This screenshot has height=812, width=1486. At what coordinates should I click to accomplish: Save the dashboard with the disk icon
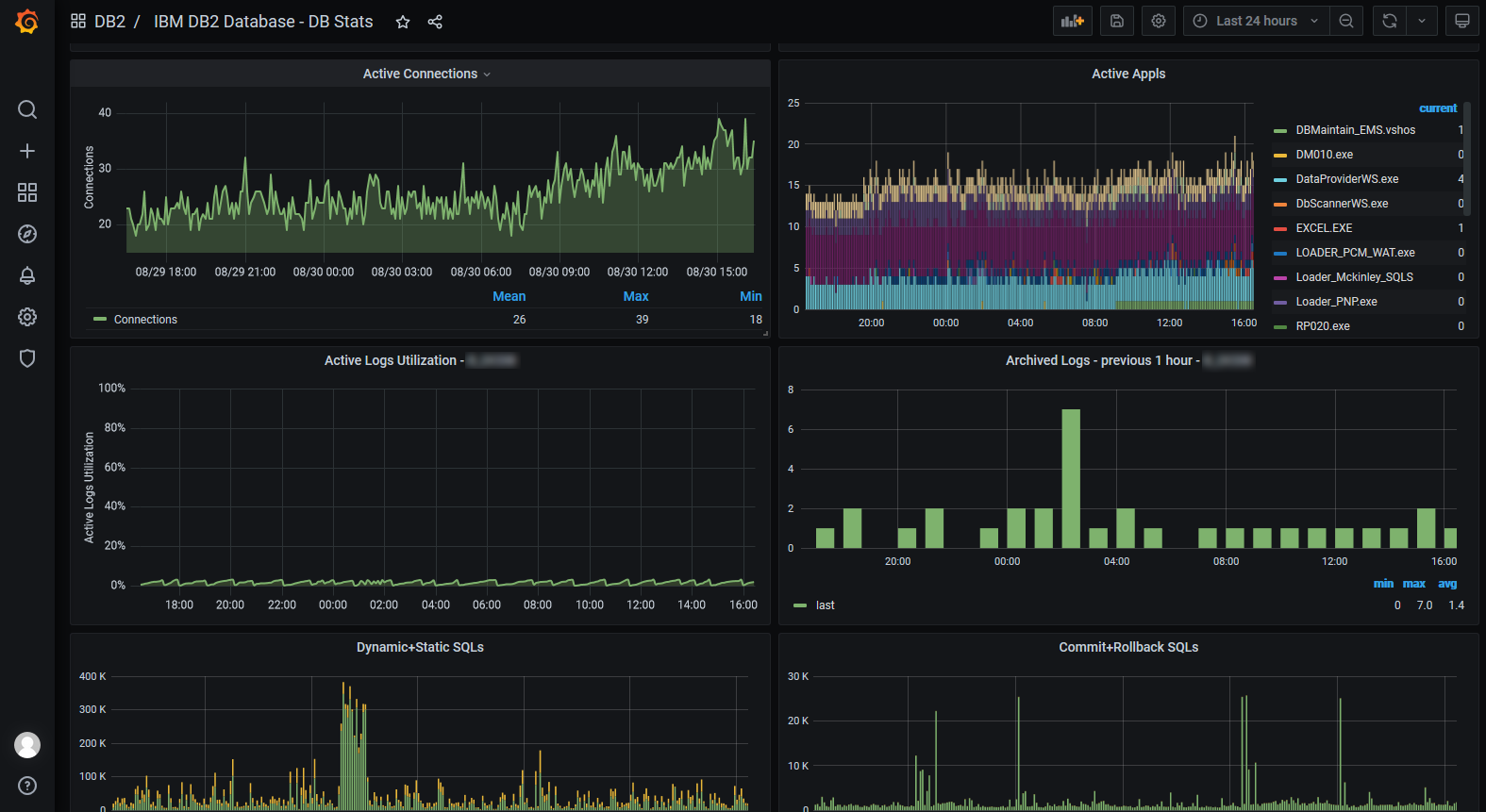(1117, 21)
